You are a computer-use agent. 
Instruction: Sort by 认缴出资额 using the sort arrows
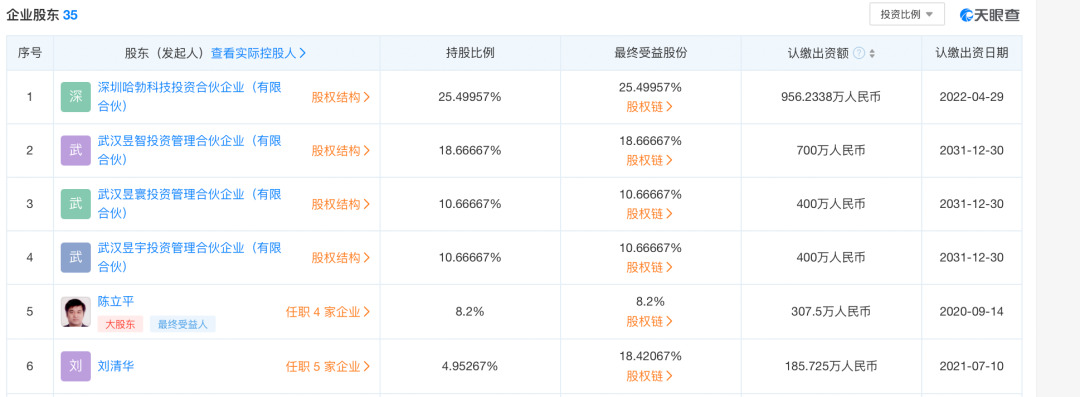coord(872,53)
